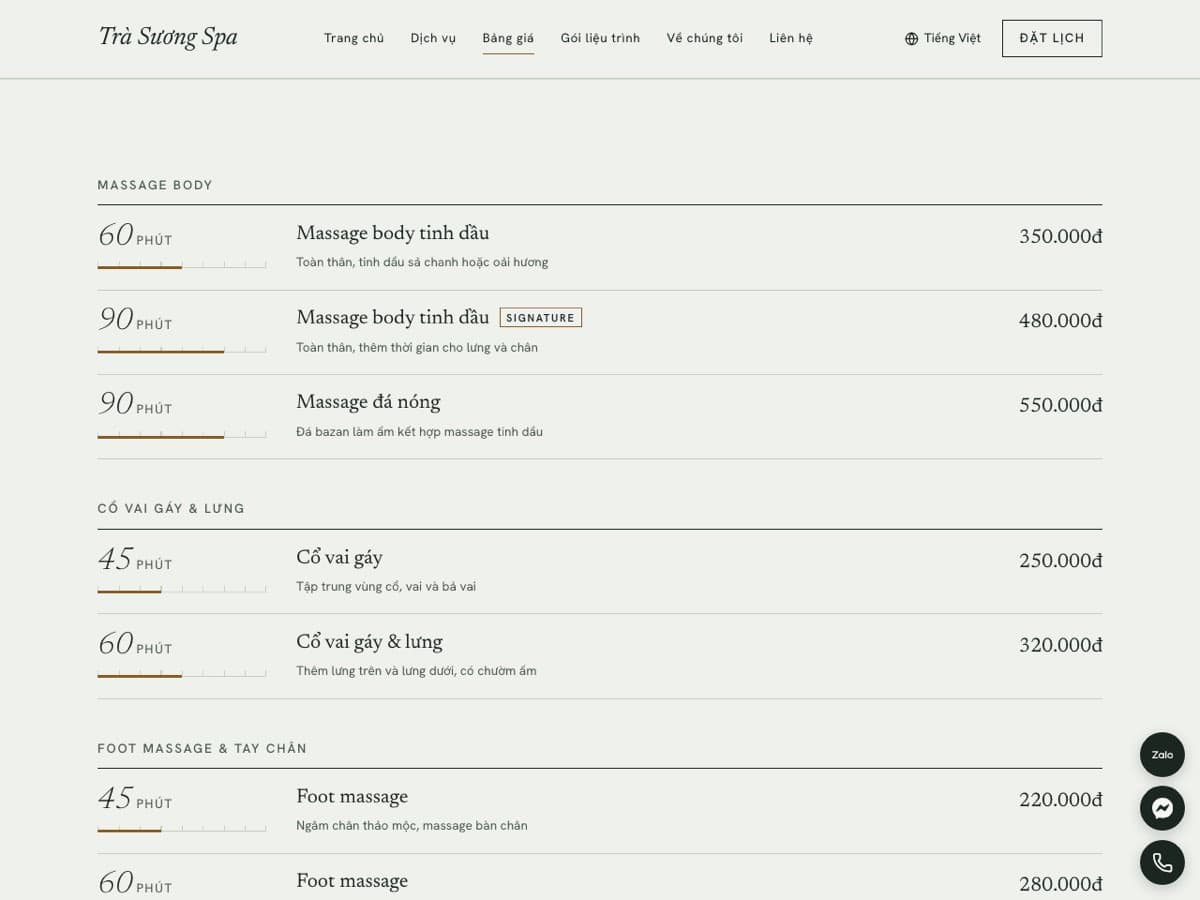Select the Bảng giá menu item
This screenshot has width=1200, height=900.
coord(508,38)
